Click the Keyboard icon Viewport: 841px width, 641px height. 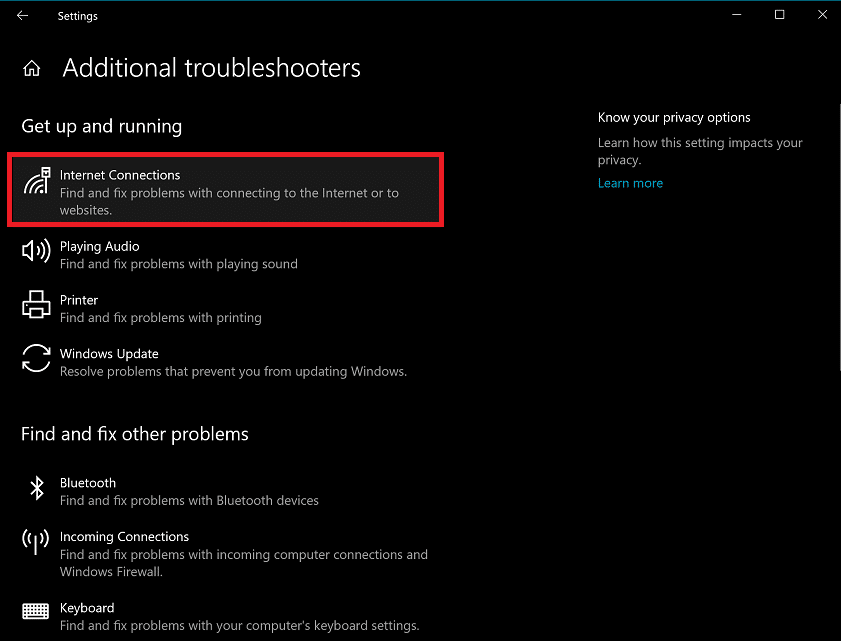pyautogui.click(x=36, y=611)
